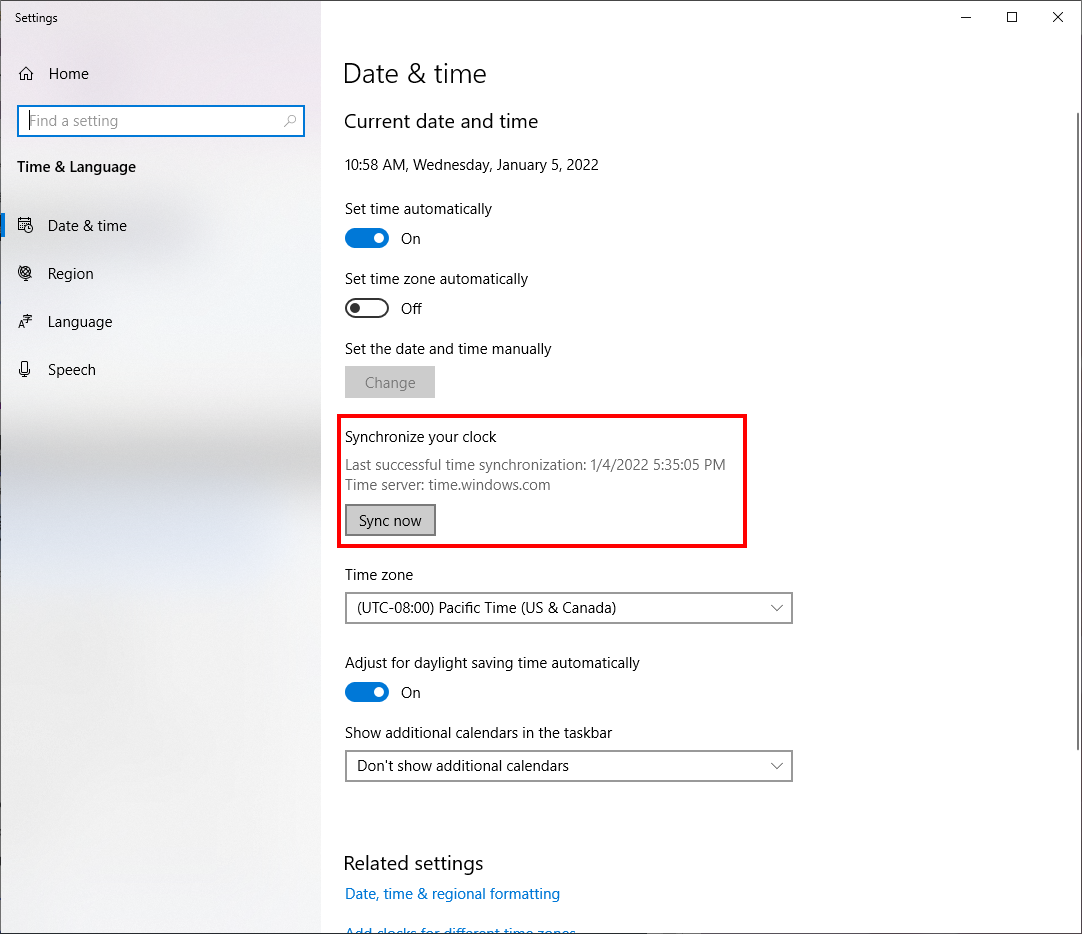Click the Region globe icon
The image size is (1082, 934).
point(27,274)
